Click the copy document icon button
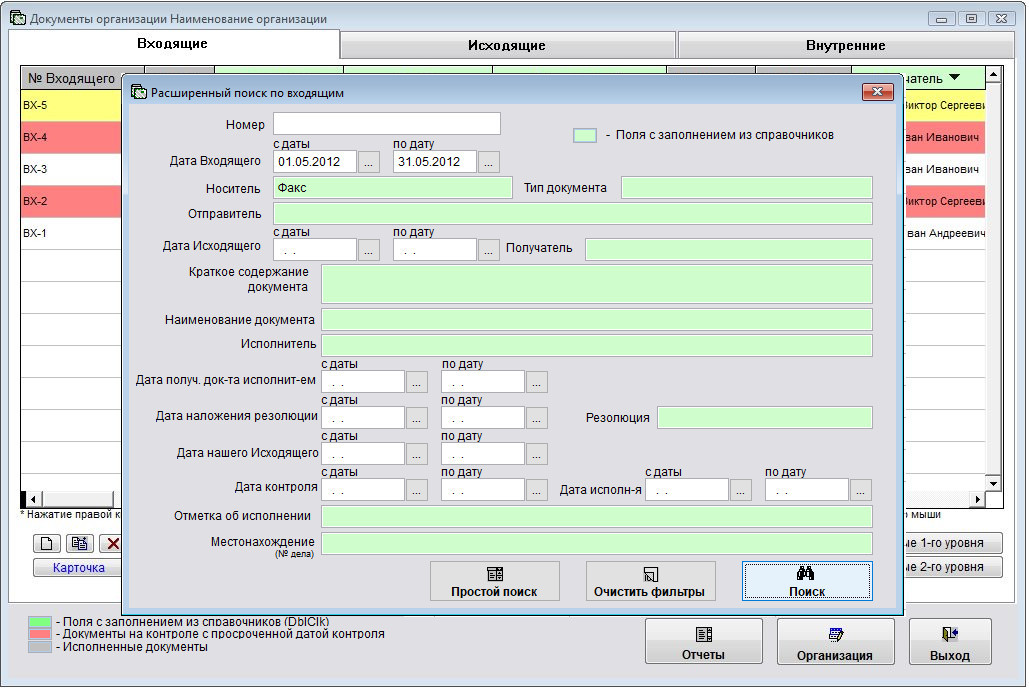The height and width of the screenshot is (690, 1029). pyautogui.click(x=79, y=543)
